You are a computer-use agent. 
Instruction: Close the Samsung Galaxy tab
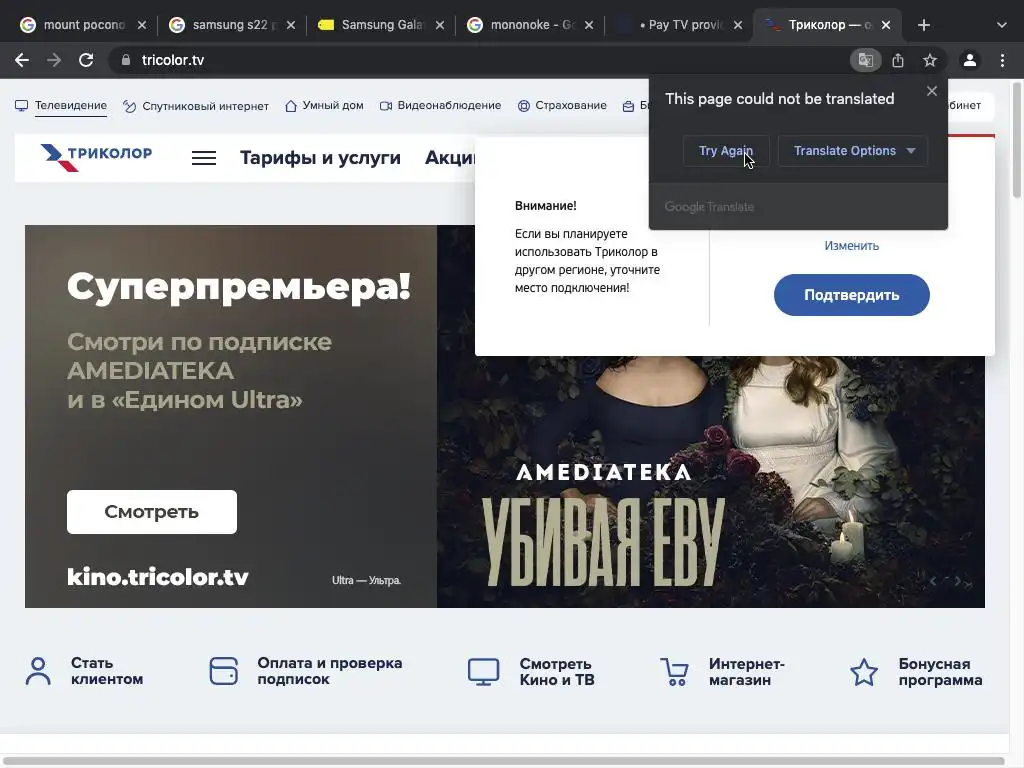[x=440, y=25]
